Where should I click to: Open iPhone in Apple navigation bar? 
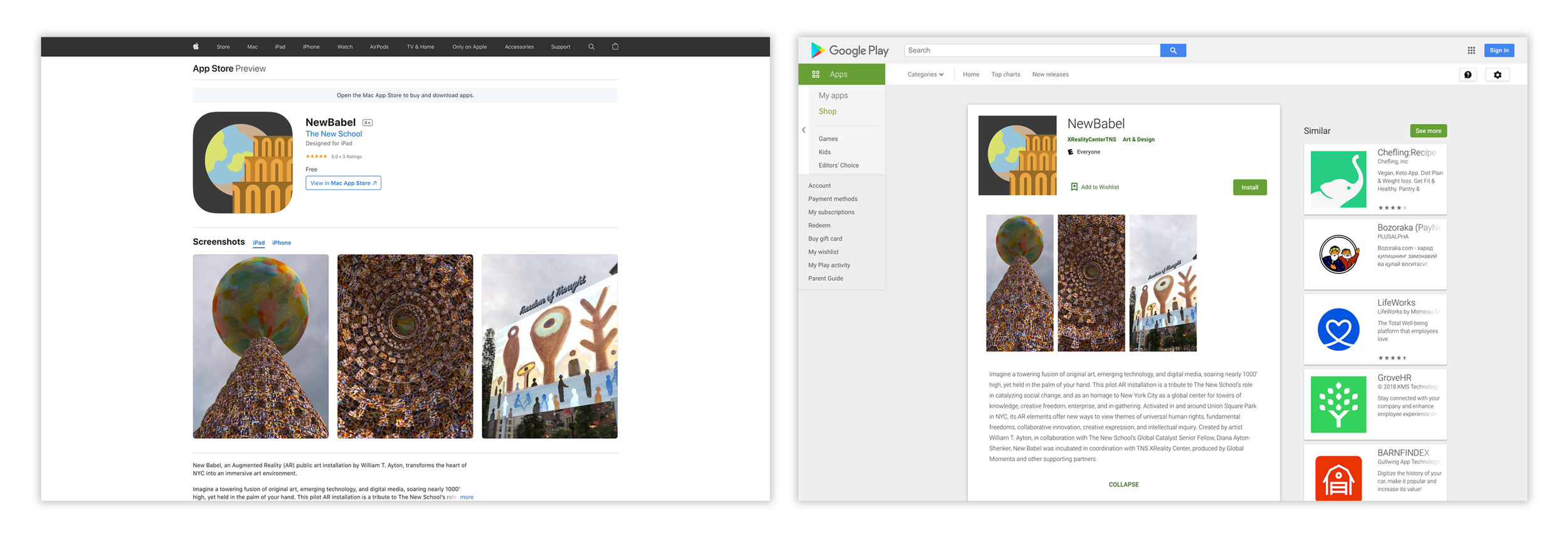pyautogui.click(x=311, y=47)
